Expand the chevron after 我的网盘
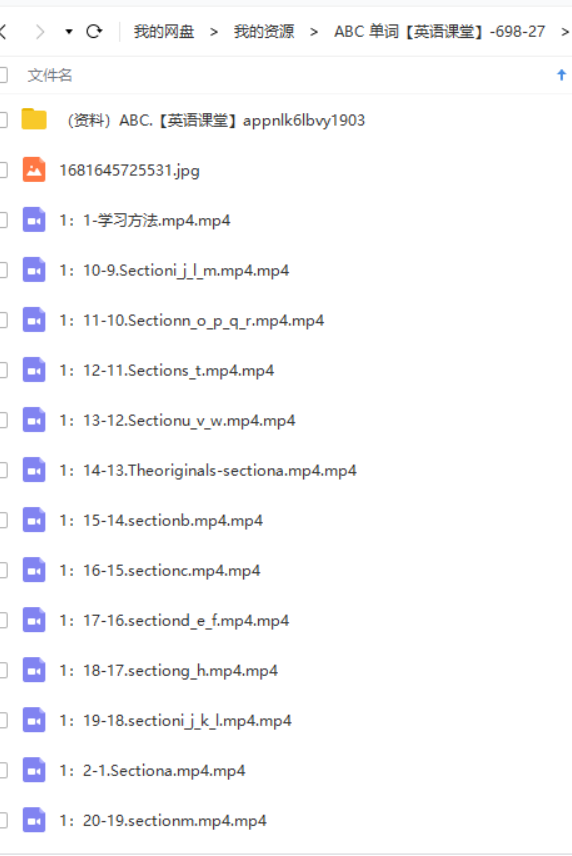The width and height of the screenshot is (572, 856). tap(214, 32)
